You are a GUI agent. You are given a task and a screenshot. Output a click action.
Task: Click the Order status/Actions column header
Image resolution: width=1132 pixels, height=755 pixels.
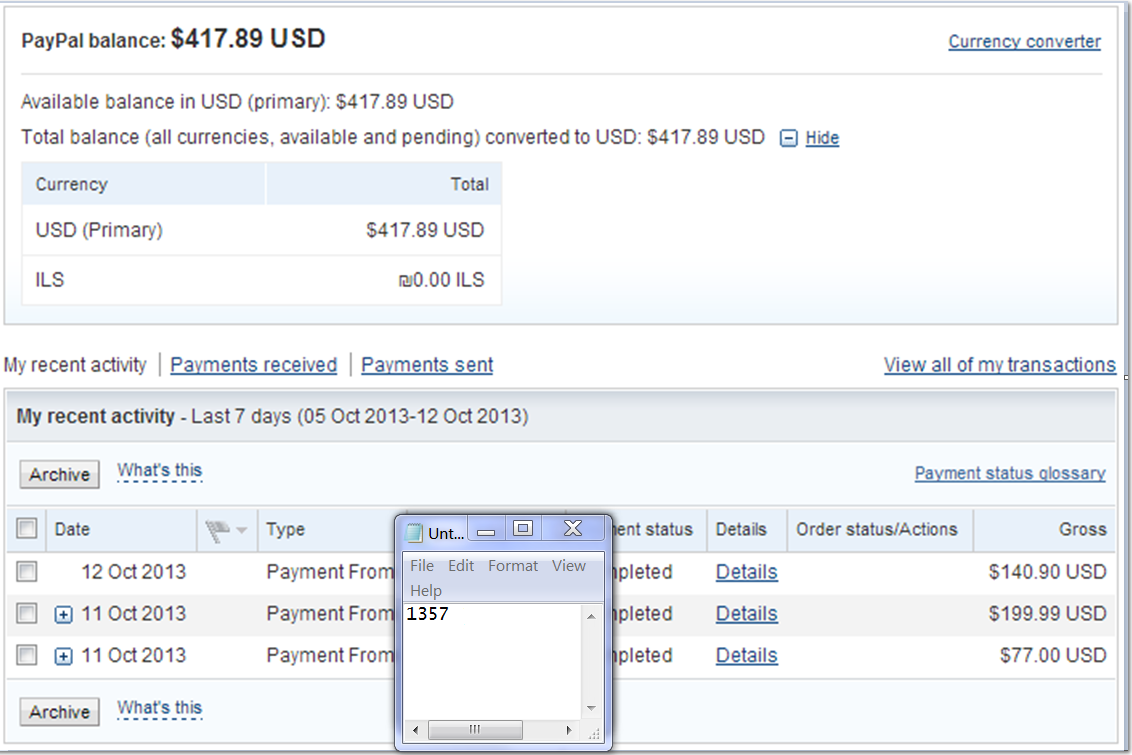(x=876, y=529)
